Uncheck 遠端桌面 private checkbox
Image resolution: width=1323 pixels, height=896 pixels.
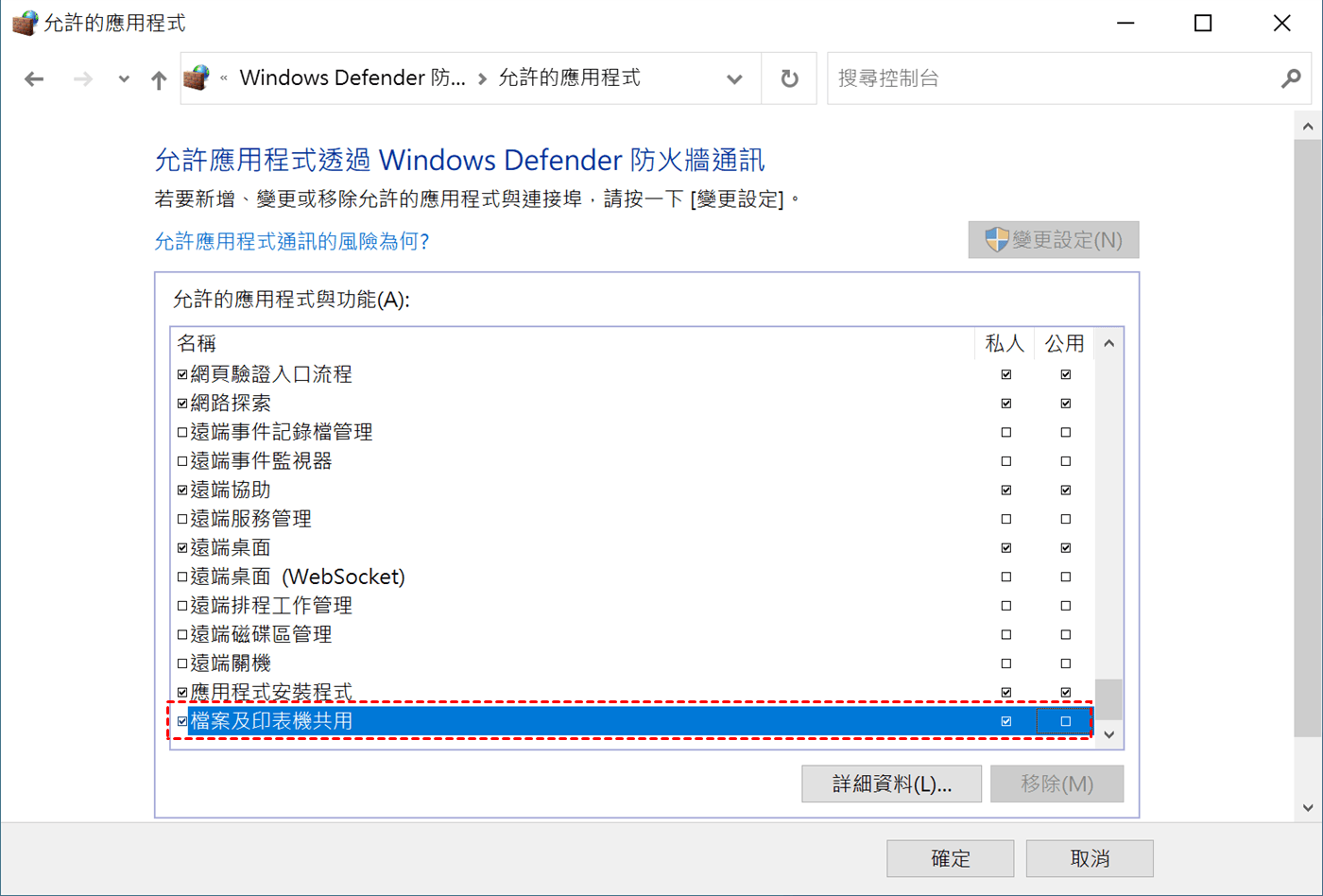click(1006, 548)
